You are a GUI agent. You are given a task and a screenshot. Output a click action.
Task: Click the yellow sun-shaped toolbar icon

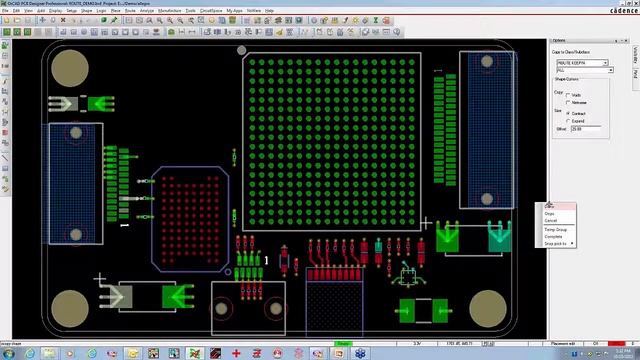point(356,20)
